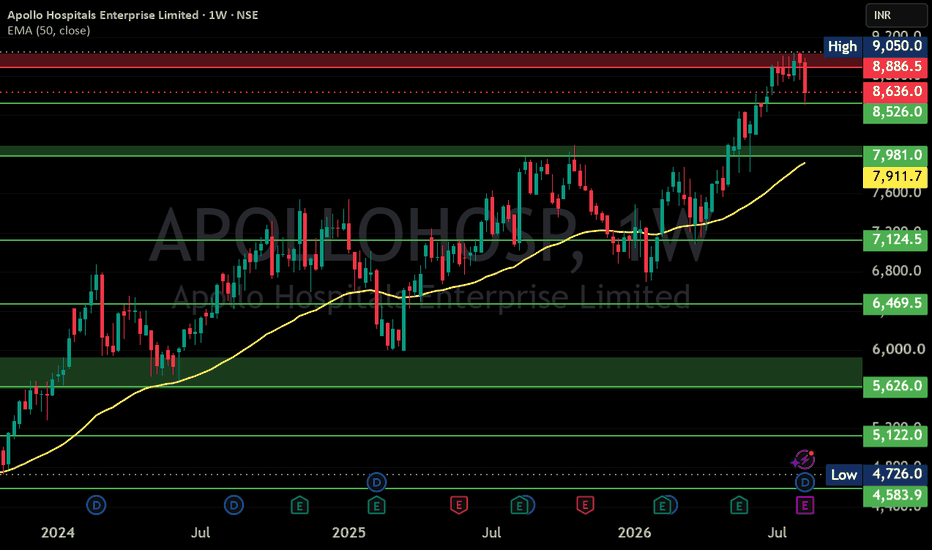Click the dividend D marker right of Jul 2024
932x550 pixels.
point(234,506)
